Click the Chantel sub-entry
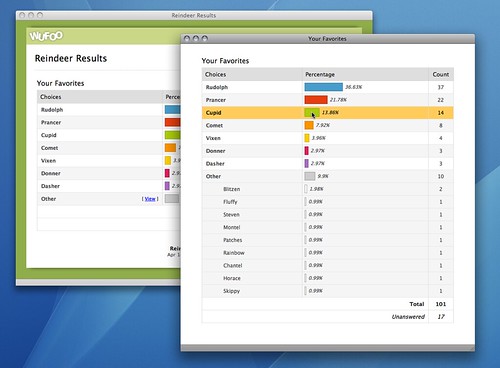Viewport: 500px width, 368px height. tap(233, 265)
